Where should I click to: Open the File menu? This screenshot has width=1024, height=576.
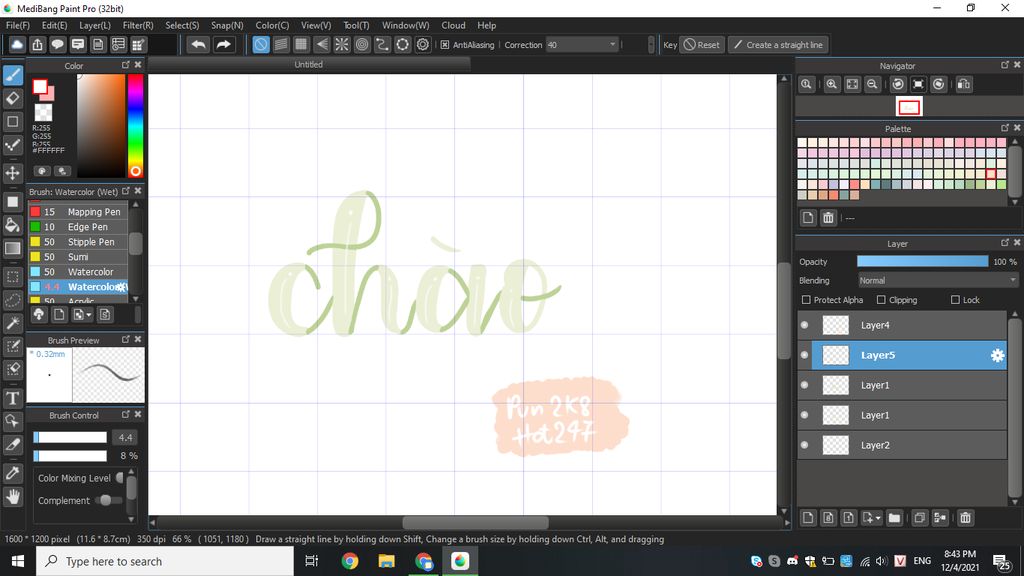click(x=18, y=25)
